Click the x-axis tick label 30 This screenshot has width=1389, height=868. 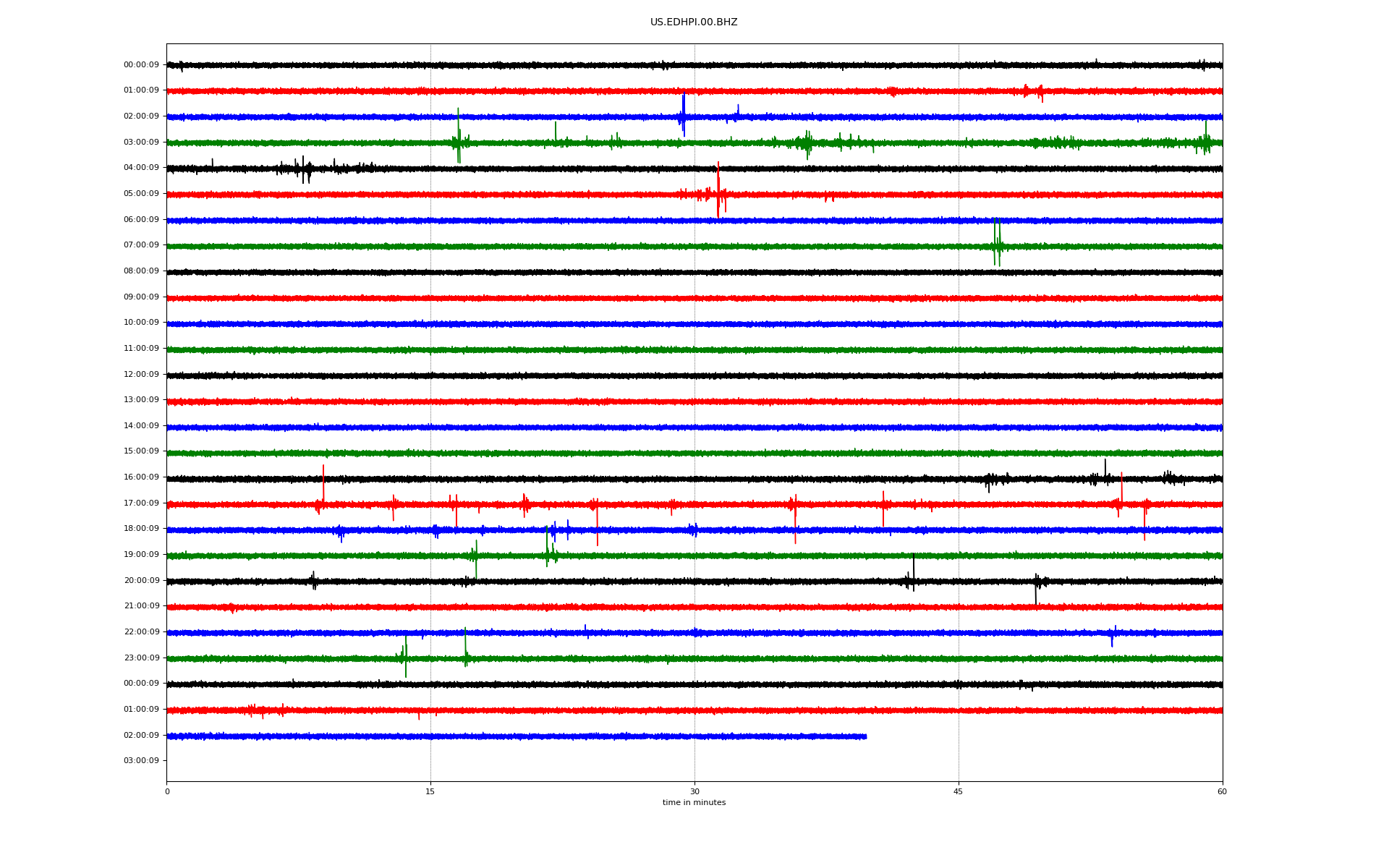click(x=694, y=791)
